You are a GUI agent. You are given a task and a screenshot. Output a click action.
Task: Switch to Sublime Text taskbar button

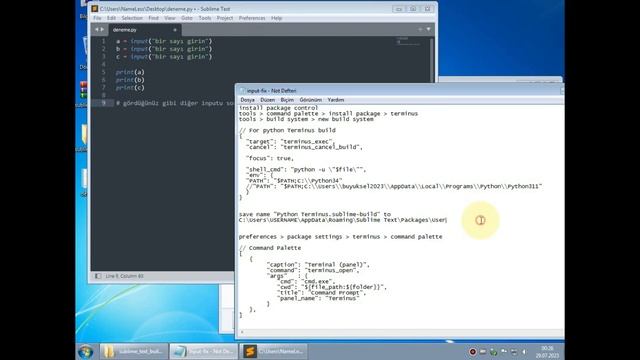tap(273, 351)
